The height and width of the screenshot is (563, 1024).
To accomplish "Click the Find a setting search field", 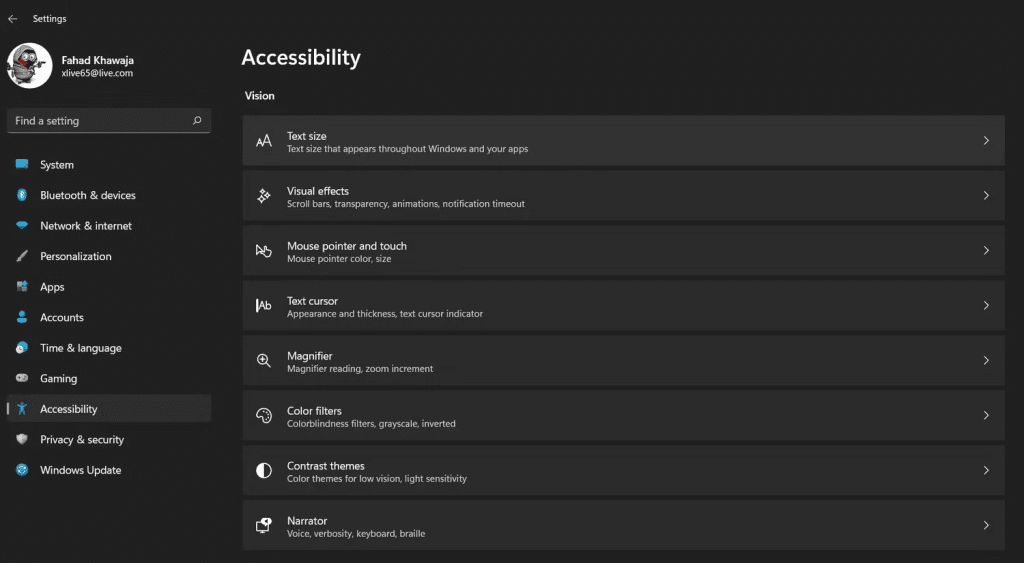I will 108,121.
